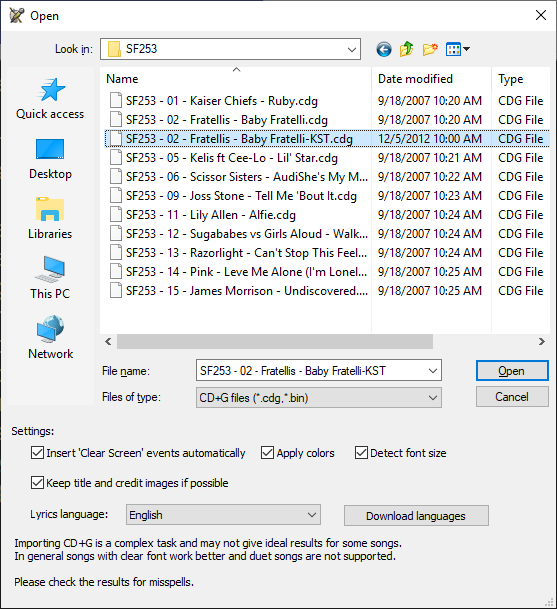
Task: Click file icon for Baby Fratelli-KST.cdg
Action: click(116, 139)
